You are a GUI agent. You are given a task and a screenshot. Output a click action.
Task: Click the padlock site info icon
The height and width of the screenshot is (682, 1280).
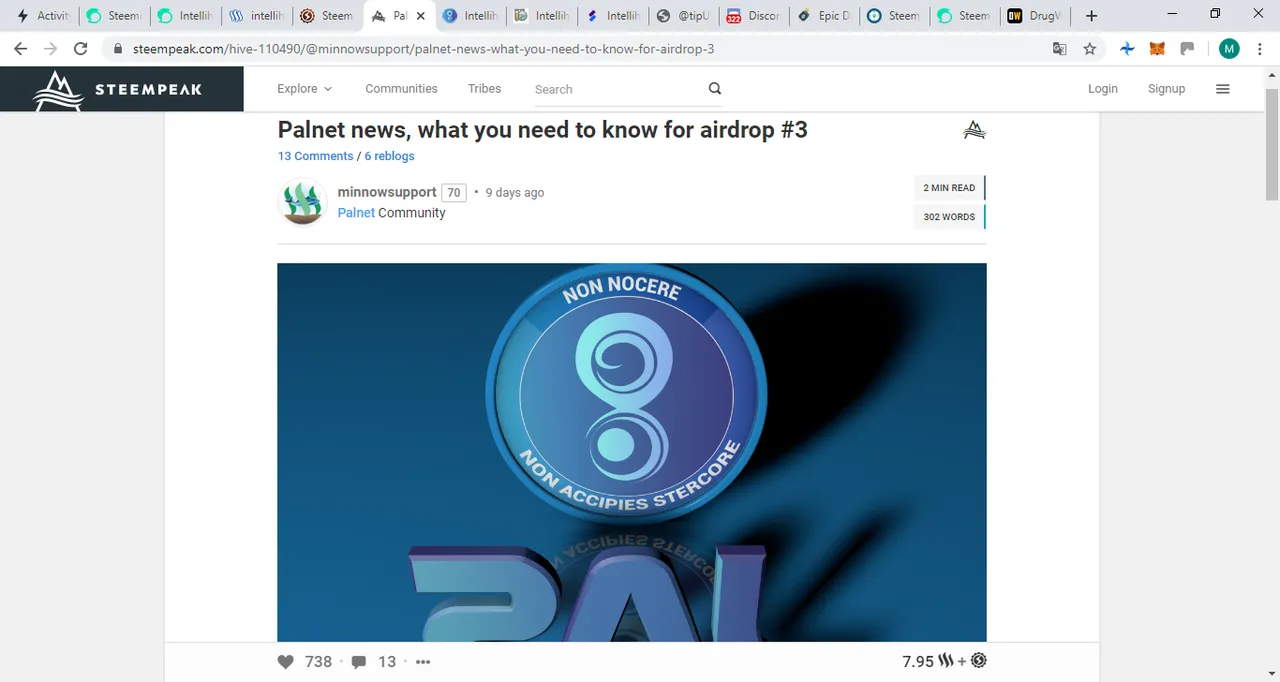[x=118, y=48]
